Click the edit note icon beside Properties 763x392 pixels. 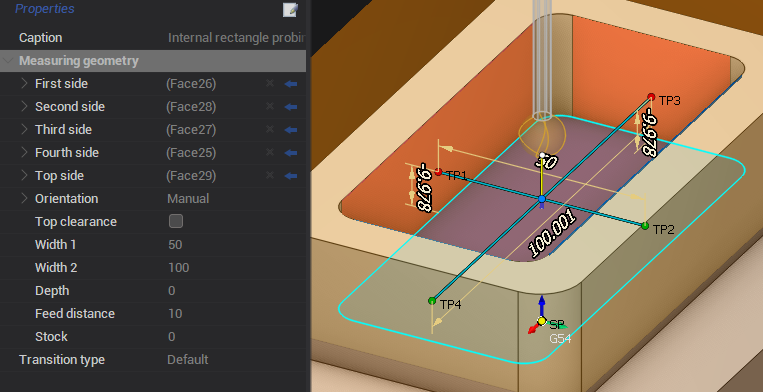coord(290,10)
